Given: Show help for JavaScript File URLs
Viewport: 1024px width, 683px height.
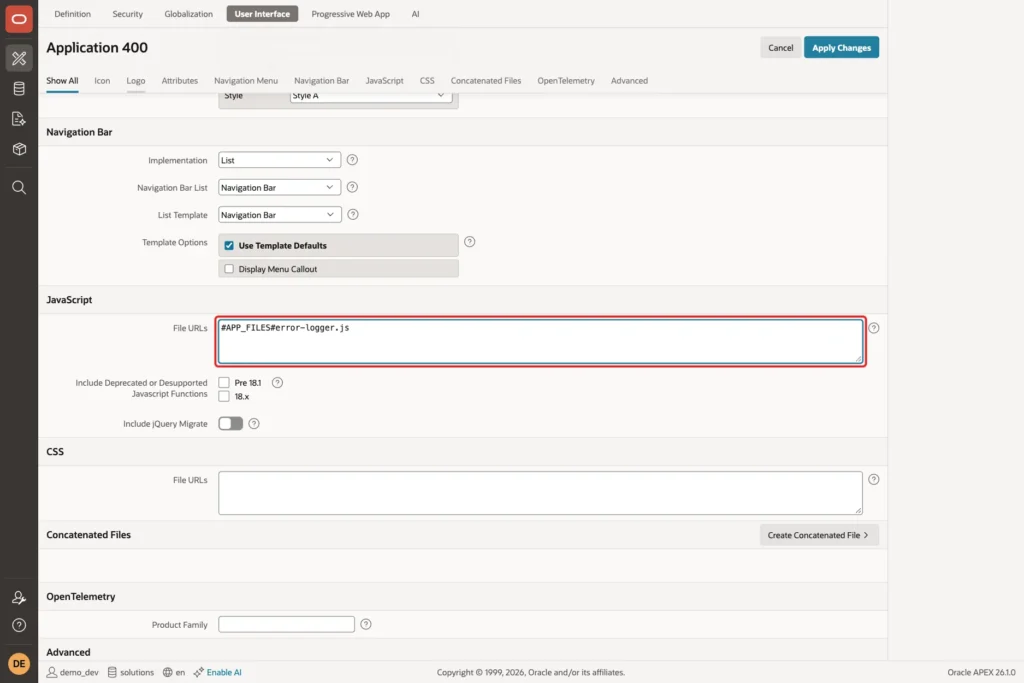Looking at the screenshot, I should pyautogui.click(x=874, y=328).
